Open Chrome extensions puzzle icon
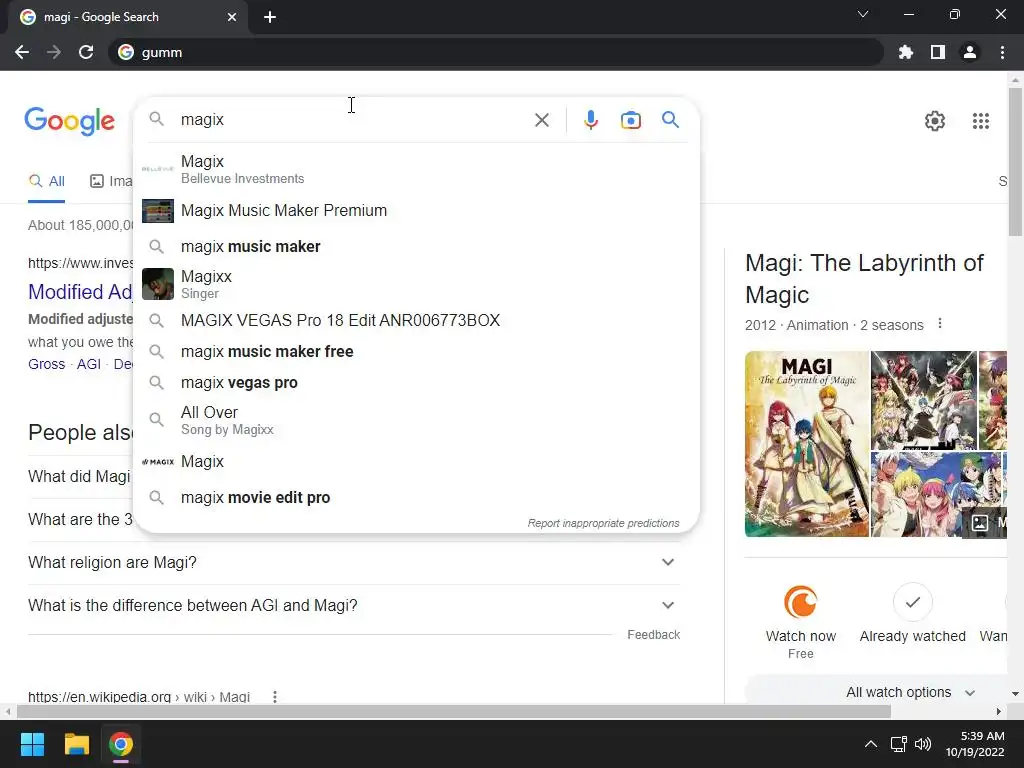Screen dimensions: 1024x768 point(906,52)
